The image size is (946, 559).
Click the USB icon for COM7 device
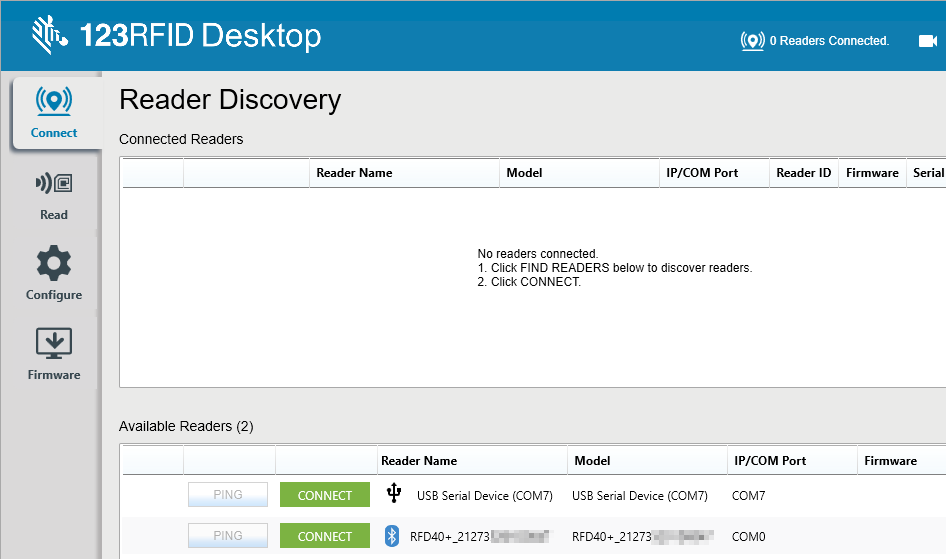(x=394, y=494)
